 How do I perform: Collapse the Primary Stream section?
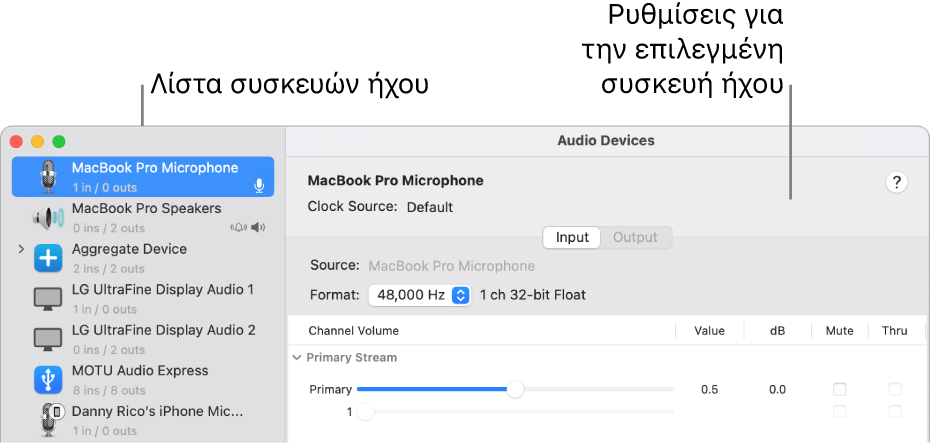[296, 357]
